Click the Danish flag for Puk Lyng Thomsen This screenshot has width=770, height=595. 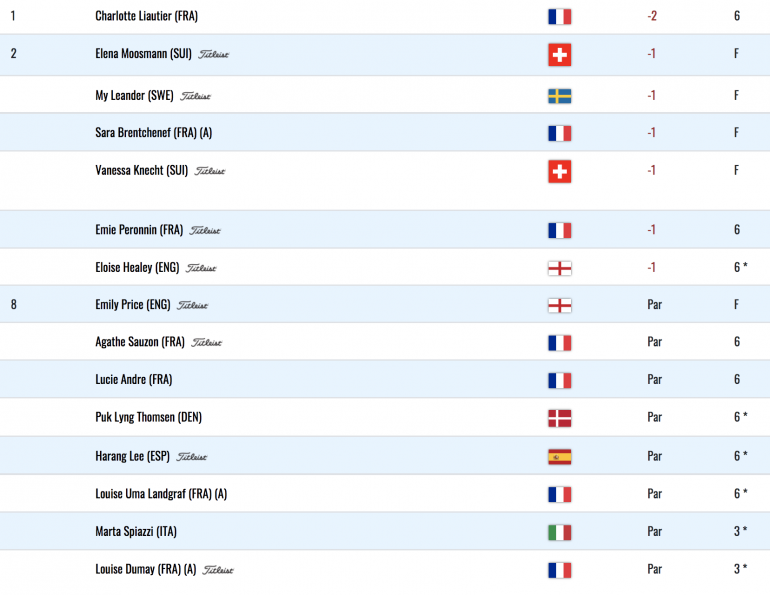[x=559, y=418]
